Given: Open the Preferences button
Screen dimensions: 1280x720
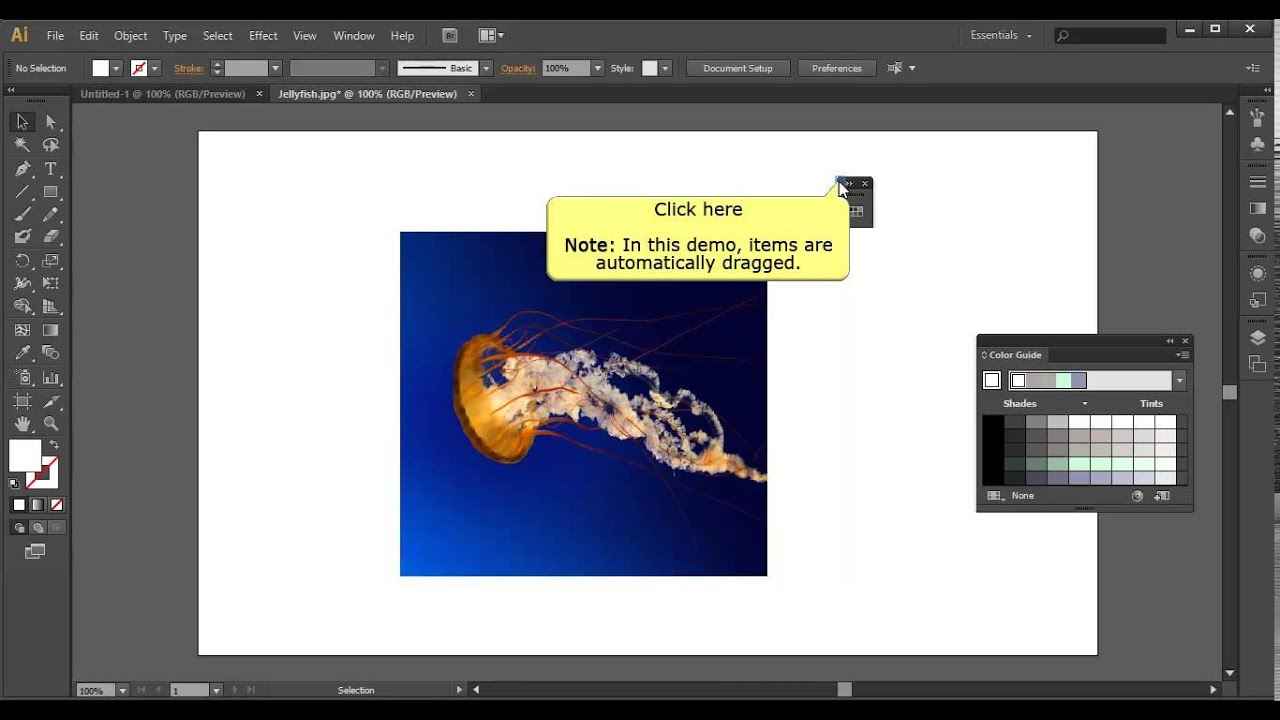Looking at the screenshot, I should pyautogui.click(x=836, y=68).
